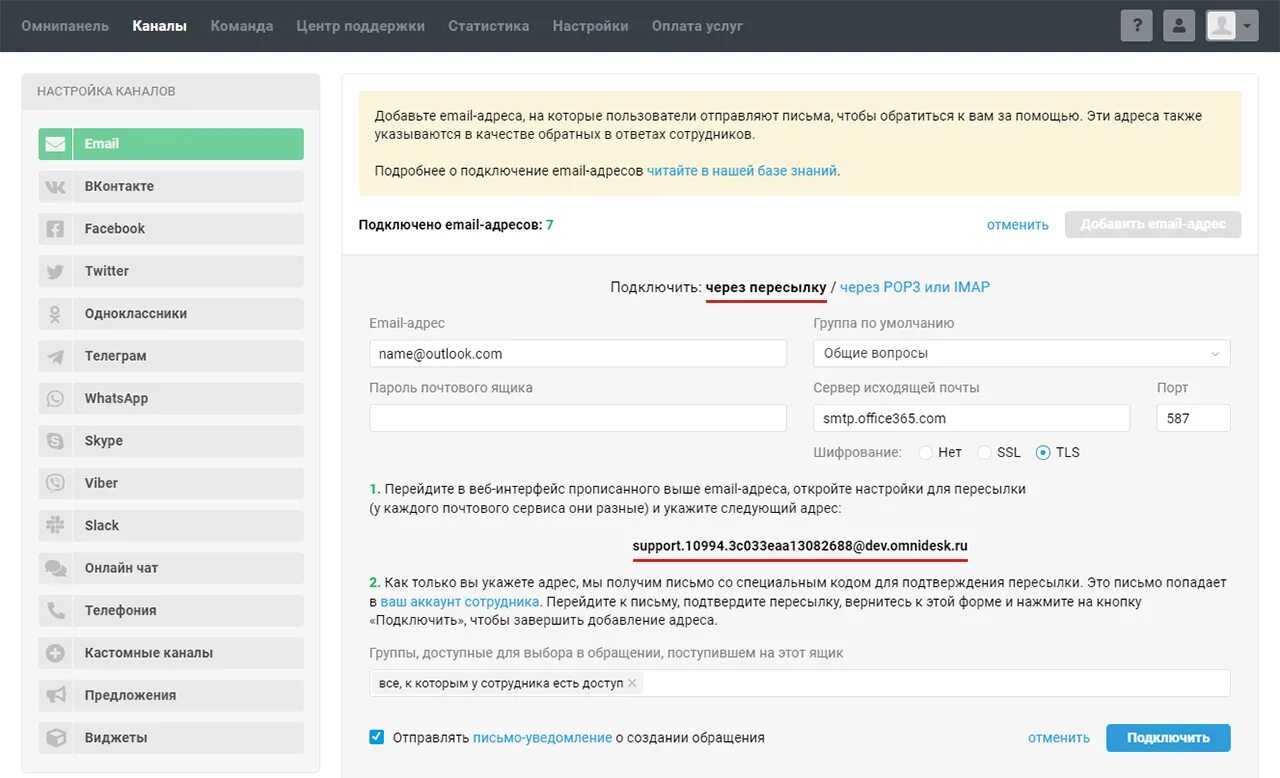
Task: Uncheck the письмо-уведомление checkbox
Action: tap(377, 737)
